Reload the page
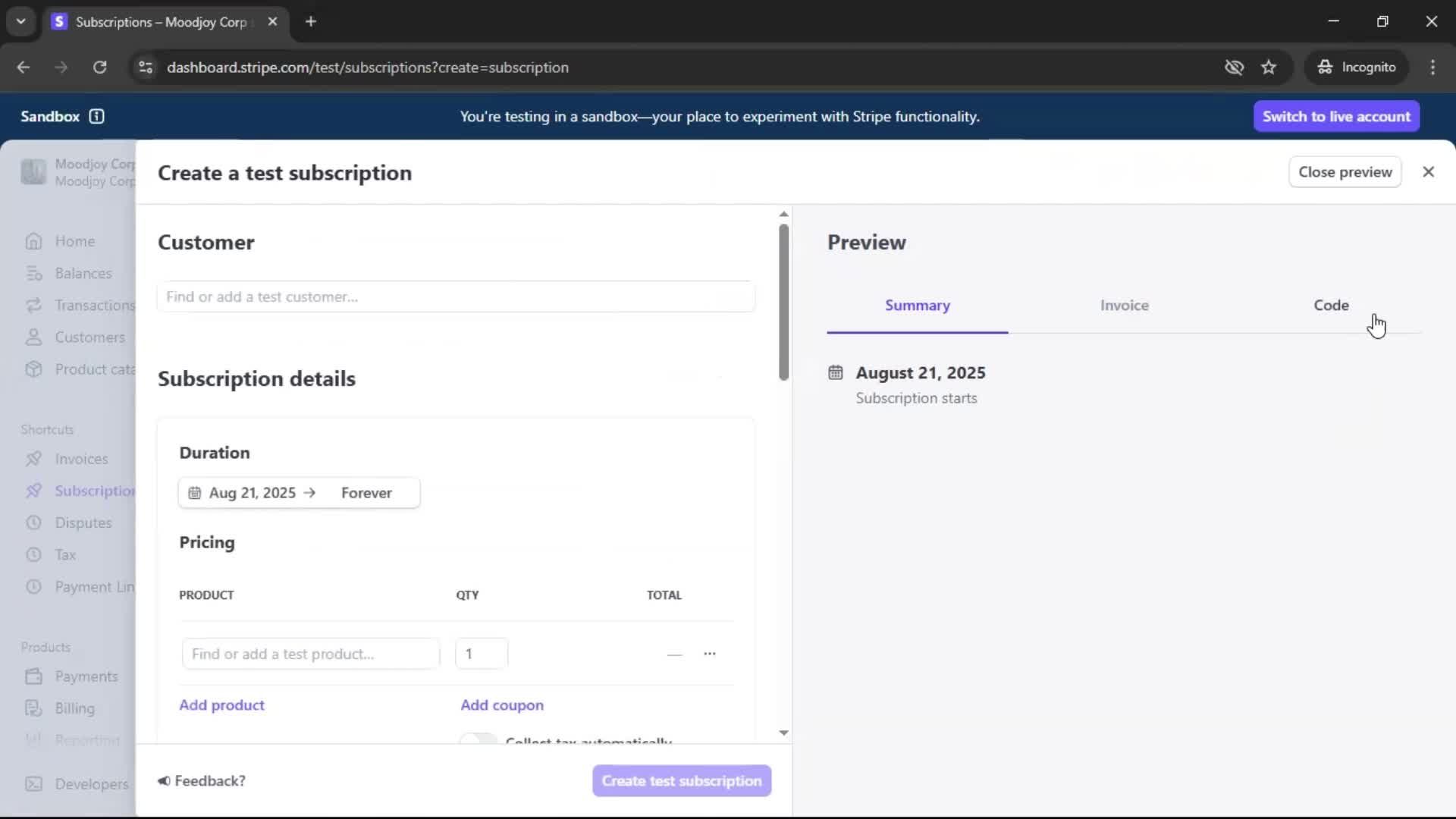 point(99,67)
